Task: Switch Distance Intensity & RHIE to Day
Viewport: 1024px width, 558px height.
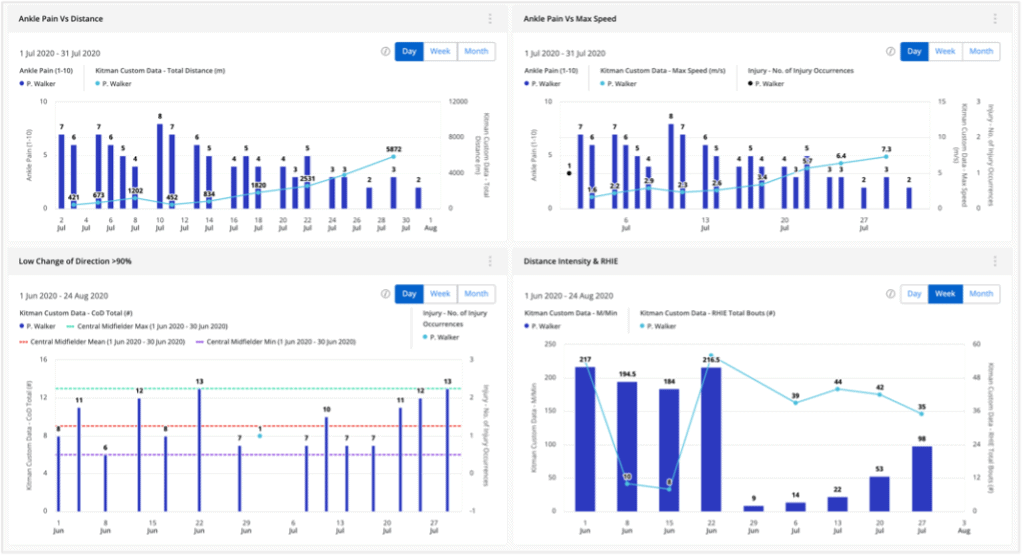Action: click(x=914, y=294)
